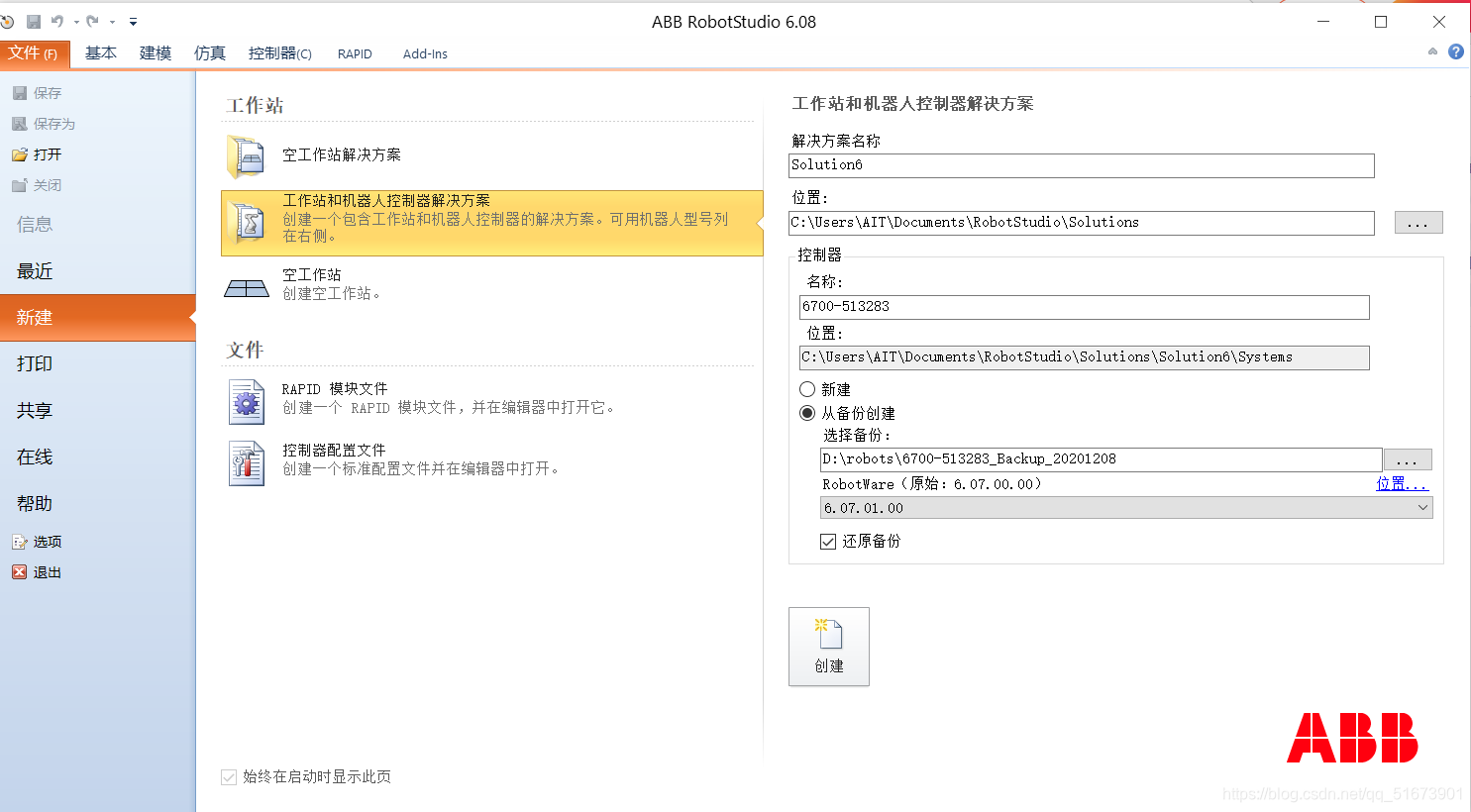Click the RobotStudio app icon in title bar
The image size is (1471, 812).
7,22
